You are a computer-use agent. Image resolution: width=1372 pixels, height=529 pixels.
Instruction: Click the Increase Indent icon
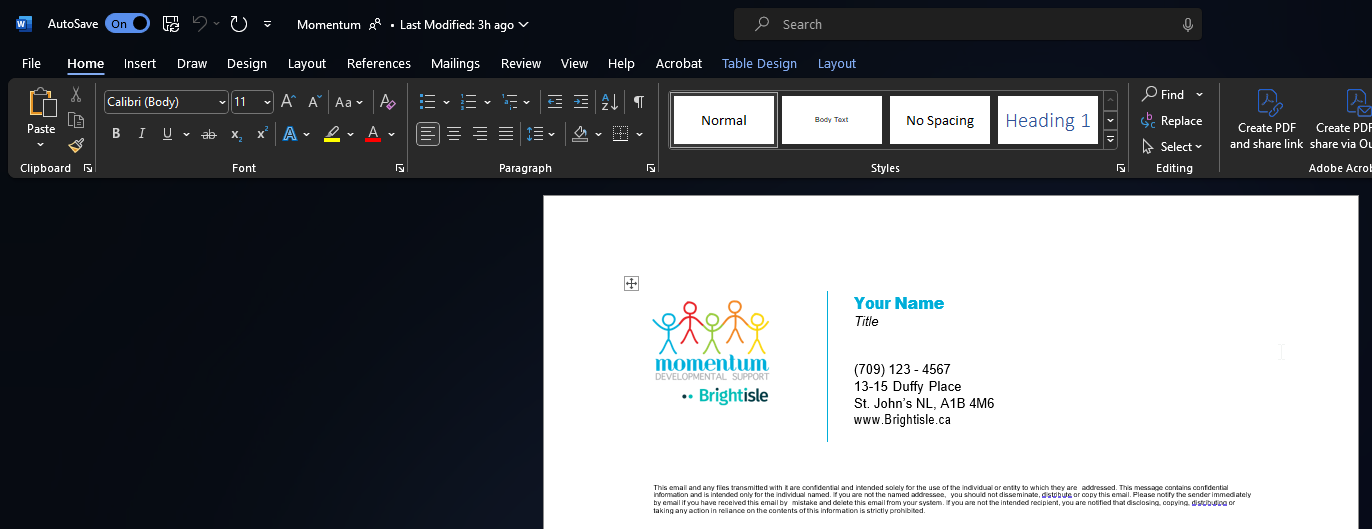coord(580,102)
